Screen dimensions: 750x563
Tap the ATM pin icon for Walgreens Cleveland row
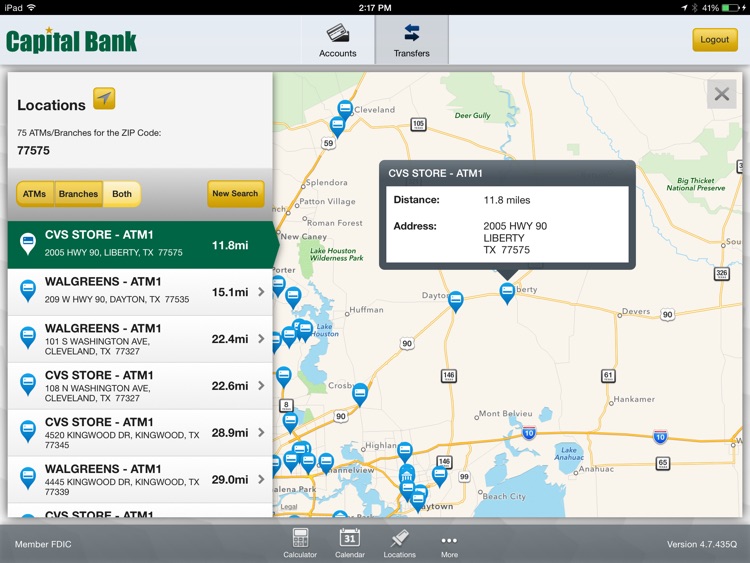click(x=28, y=337)
